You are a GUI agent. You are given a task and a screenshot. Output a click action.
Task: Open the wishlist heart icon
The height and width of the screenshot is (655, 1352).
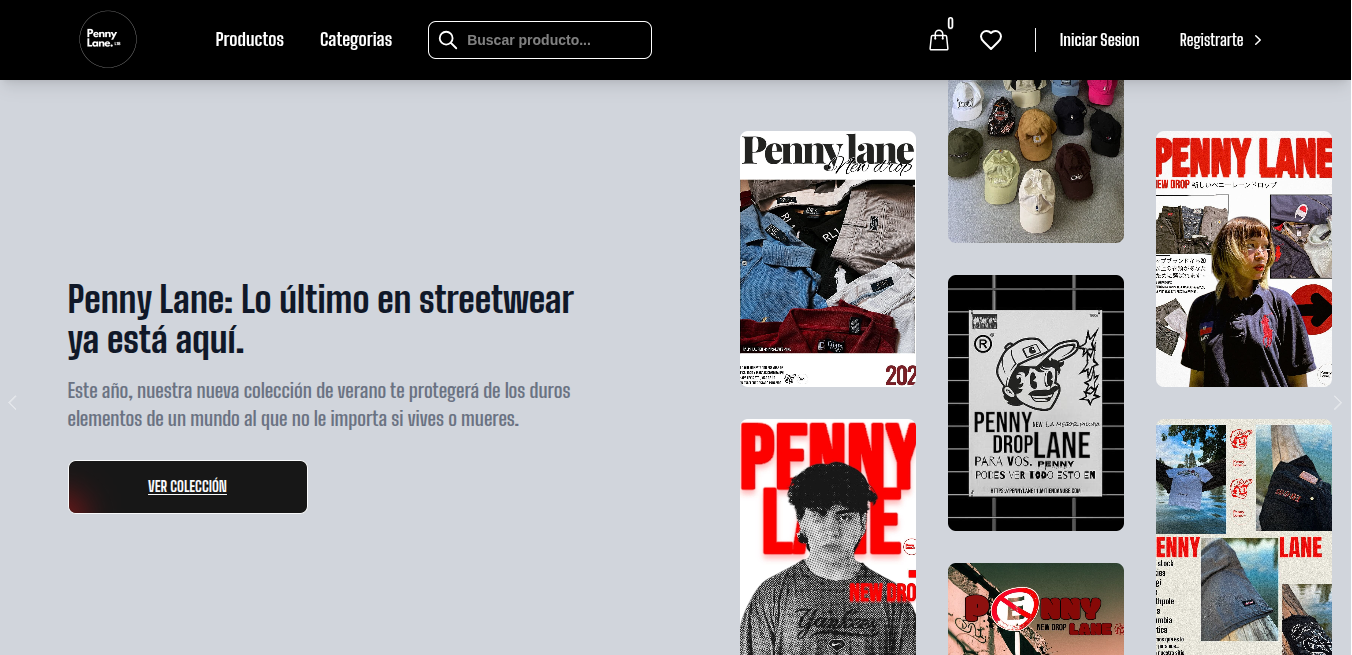pos(991,40)
